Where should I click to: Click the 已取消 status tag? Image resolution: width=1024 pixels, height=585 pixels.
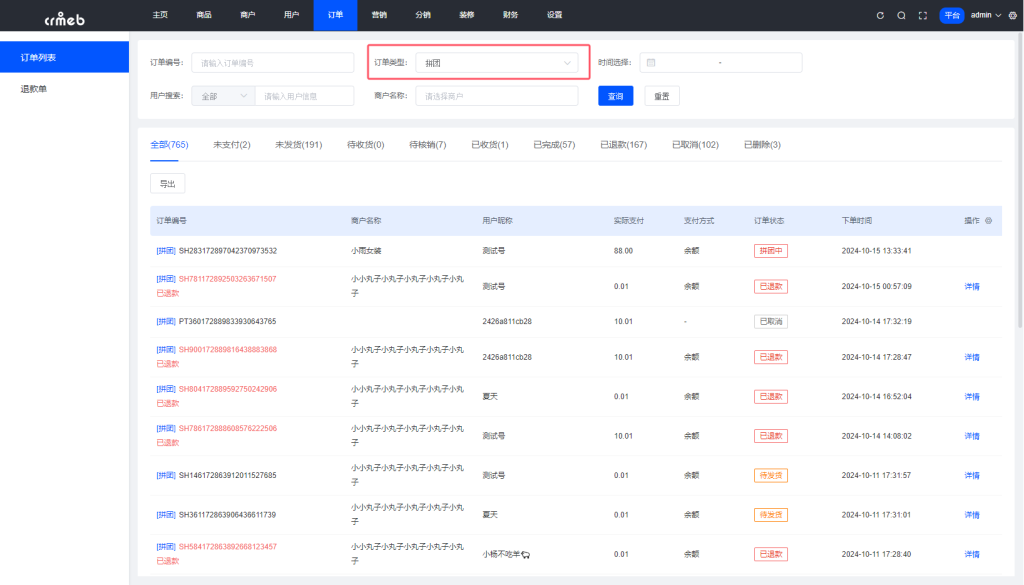[771, 321]
